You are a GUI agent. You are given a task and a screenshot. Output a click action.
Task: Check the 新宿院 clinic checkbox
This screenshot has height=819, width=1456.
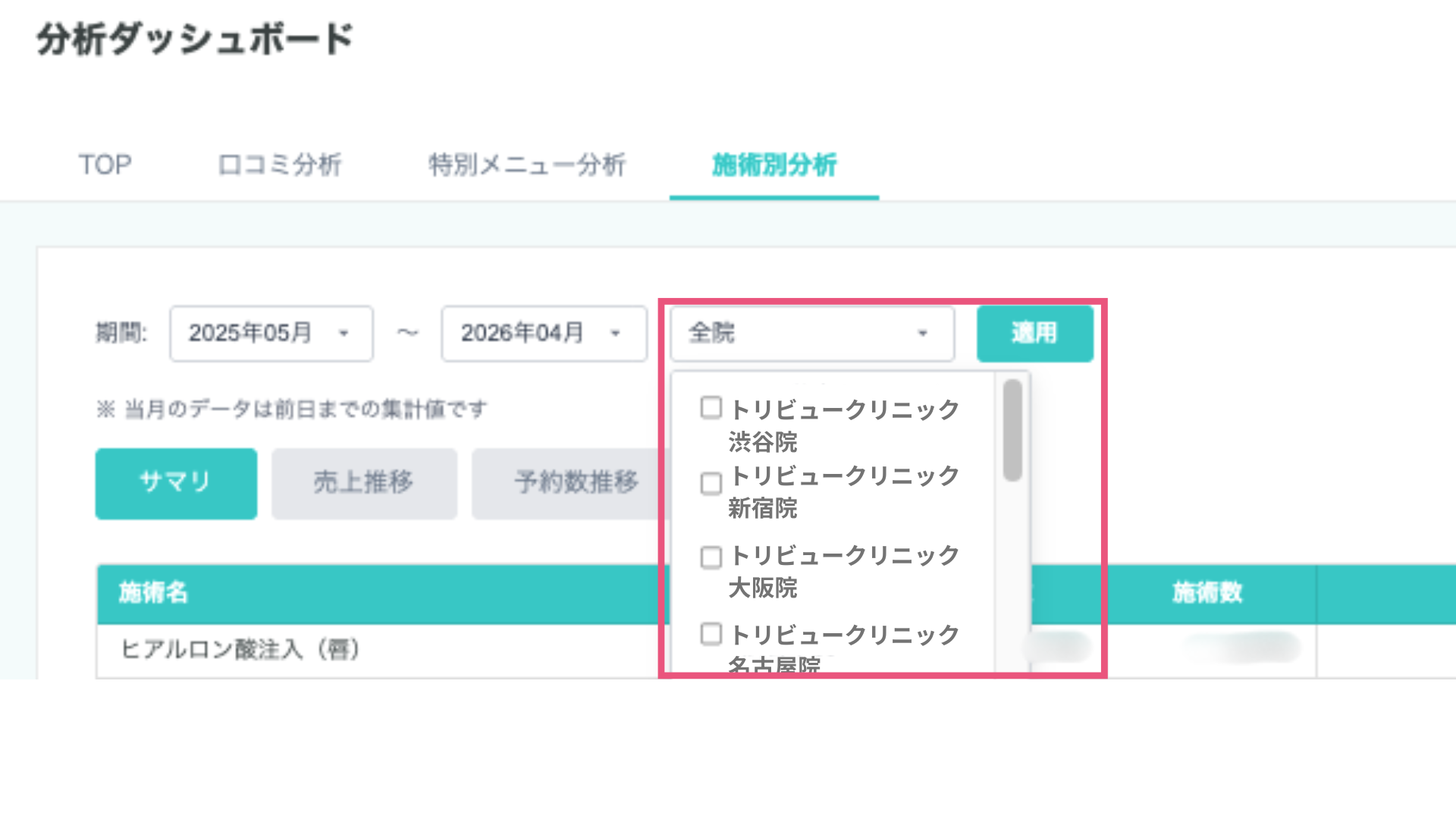tap(711, 483)
